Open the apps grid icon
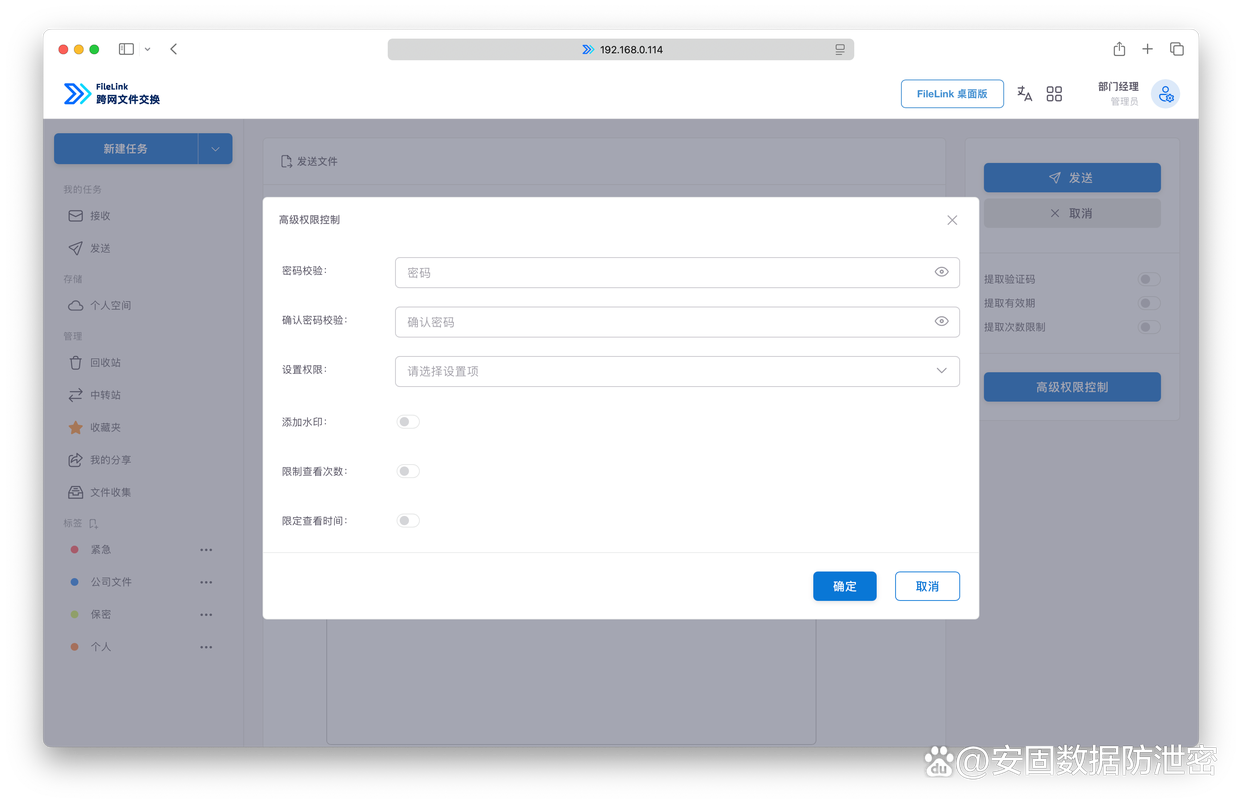Viewport: 1242px width, 804px height. point(1054,94)
